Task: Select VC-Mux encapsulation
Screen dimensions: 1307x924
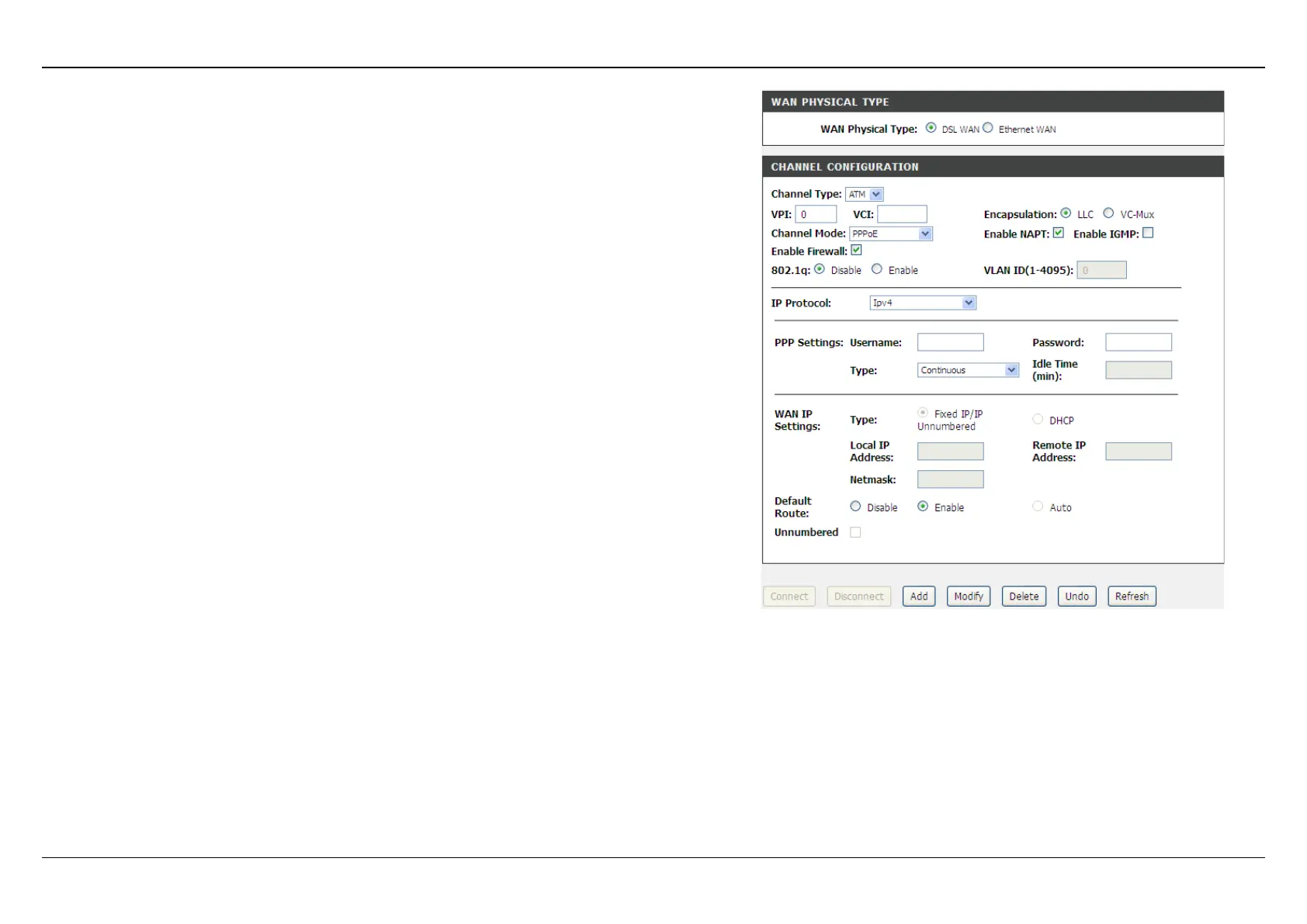Action: (1108, 213)
